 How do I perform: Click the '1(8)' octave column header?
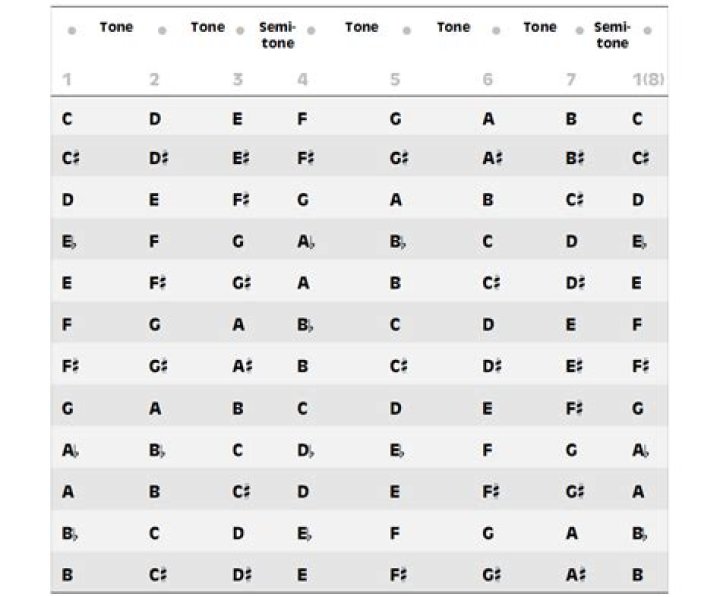(x=648, y=79)
